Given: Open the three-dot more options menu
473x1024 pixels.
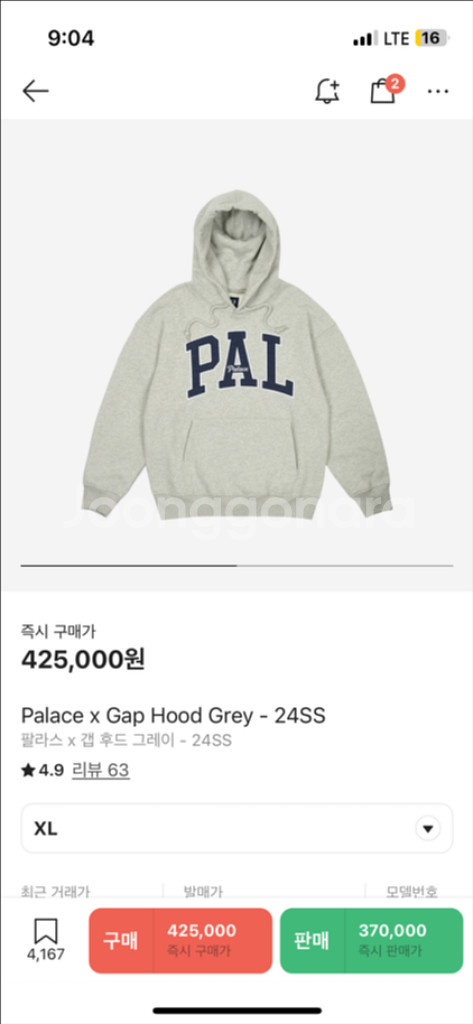Looking at the screenshot, I should pos(438,91).
